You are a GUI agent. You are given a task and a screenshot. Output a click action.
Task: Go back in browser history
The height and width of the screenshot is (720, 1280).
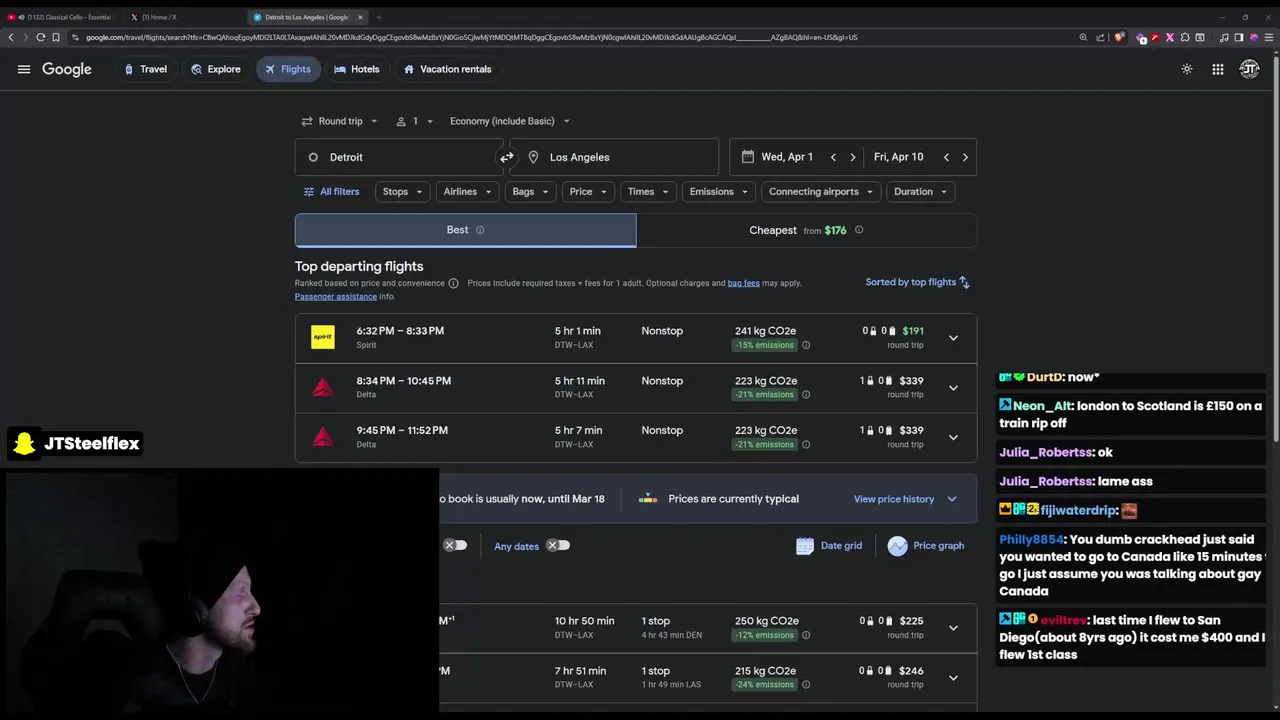pos(11,37)
